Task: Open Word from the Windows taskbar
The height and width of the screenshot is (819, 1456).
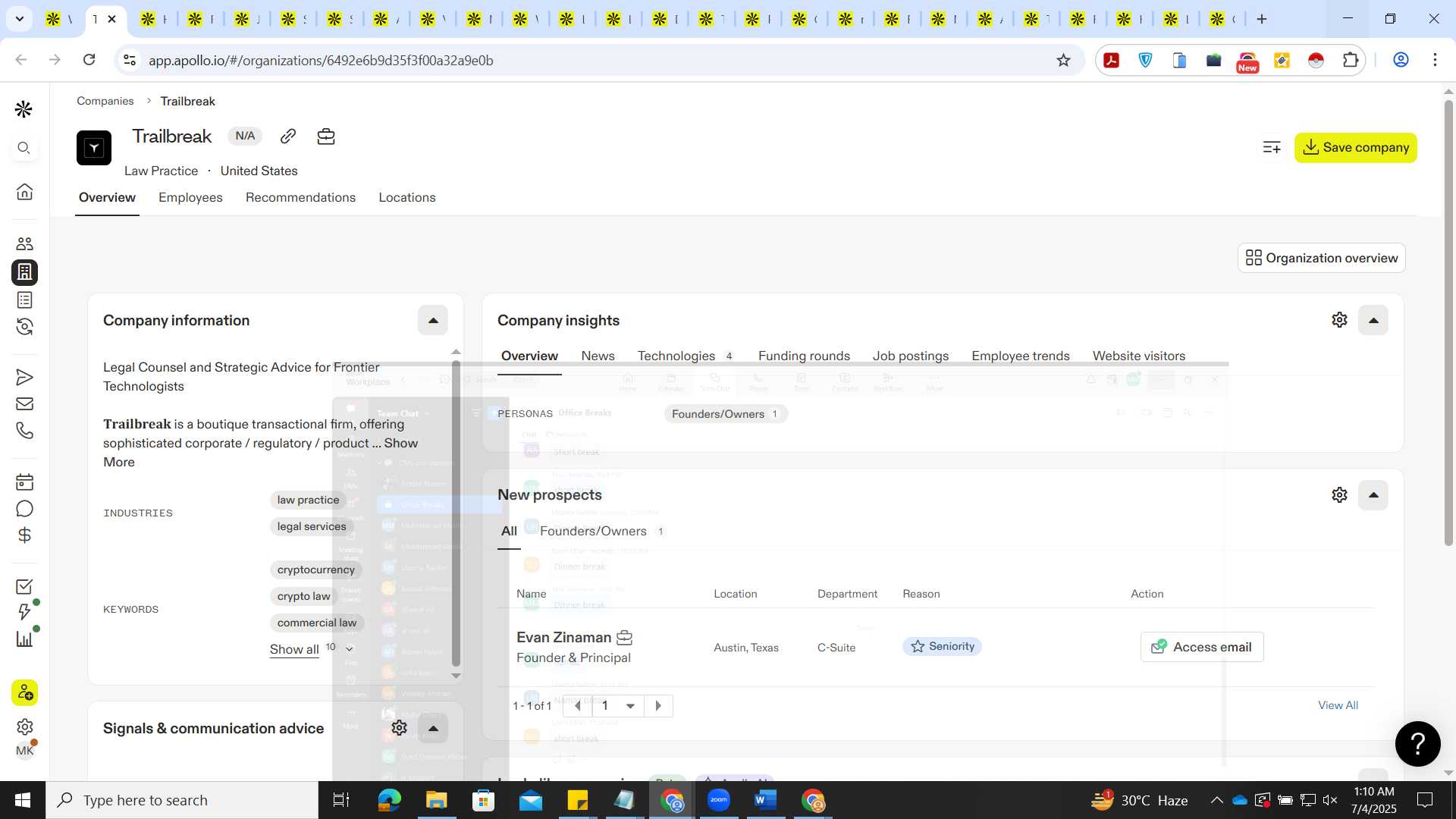Action: coord(766,800)
